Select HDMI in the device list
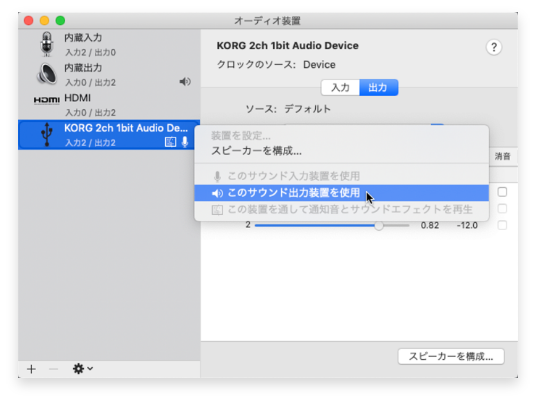The width and height of the screenshot is (536, 402). tap(109, 105)
